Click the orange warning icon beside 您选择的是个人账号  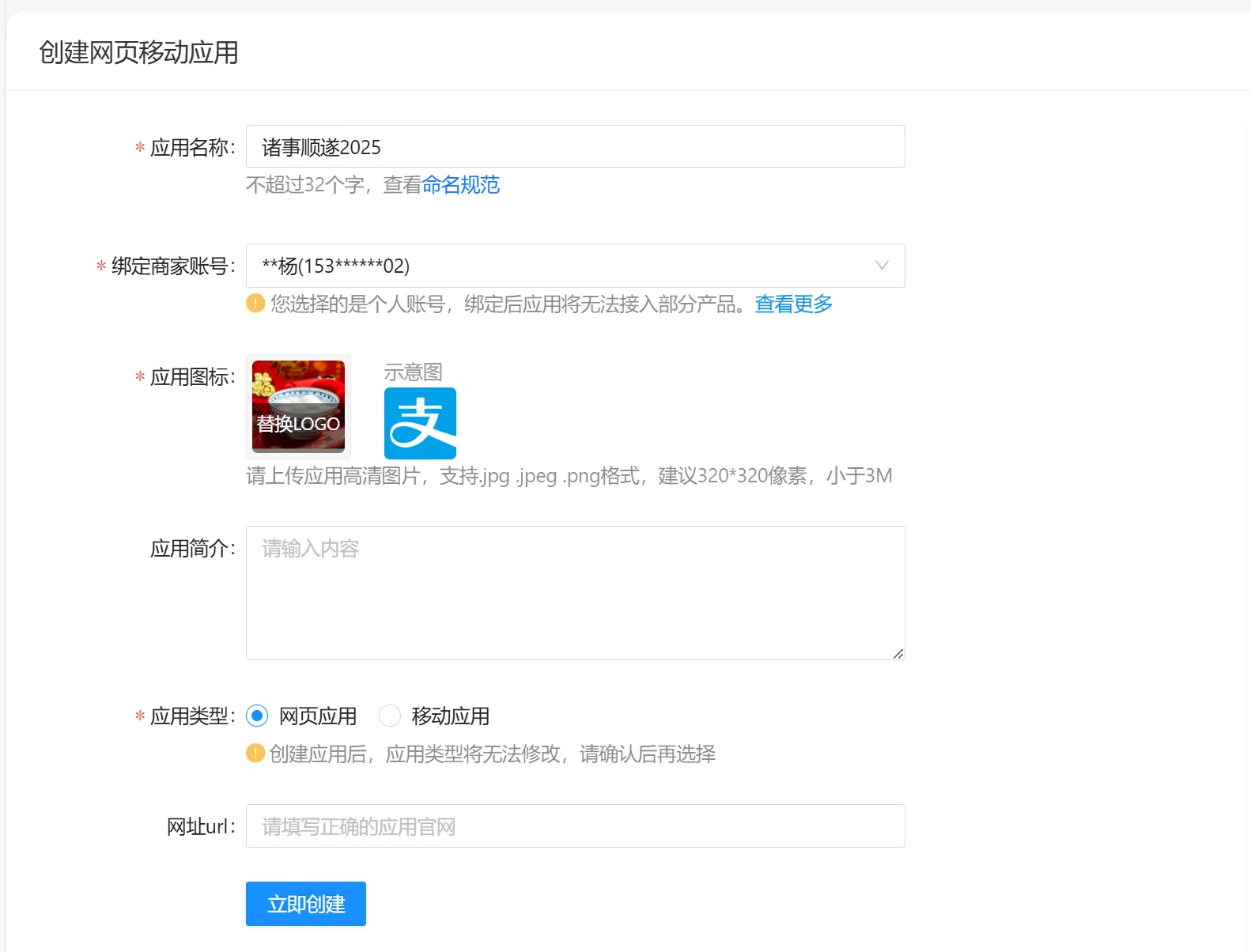[255, 304]
